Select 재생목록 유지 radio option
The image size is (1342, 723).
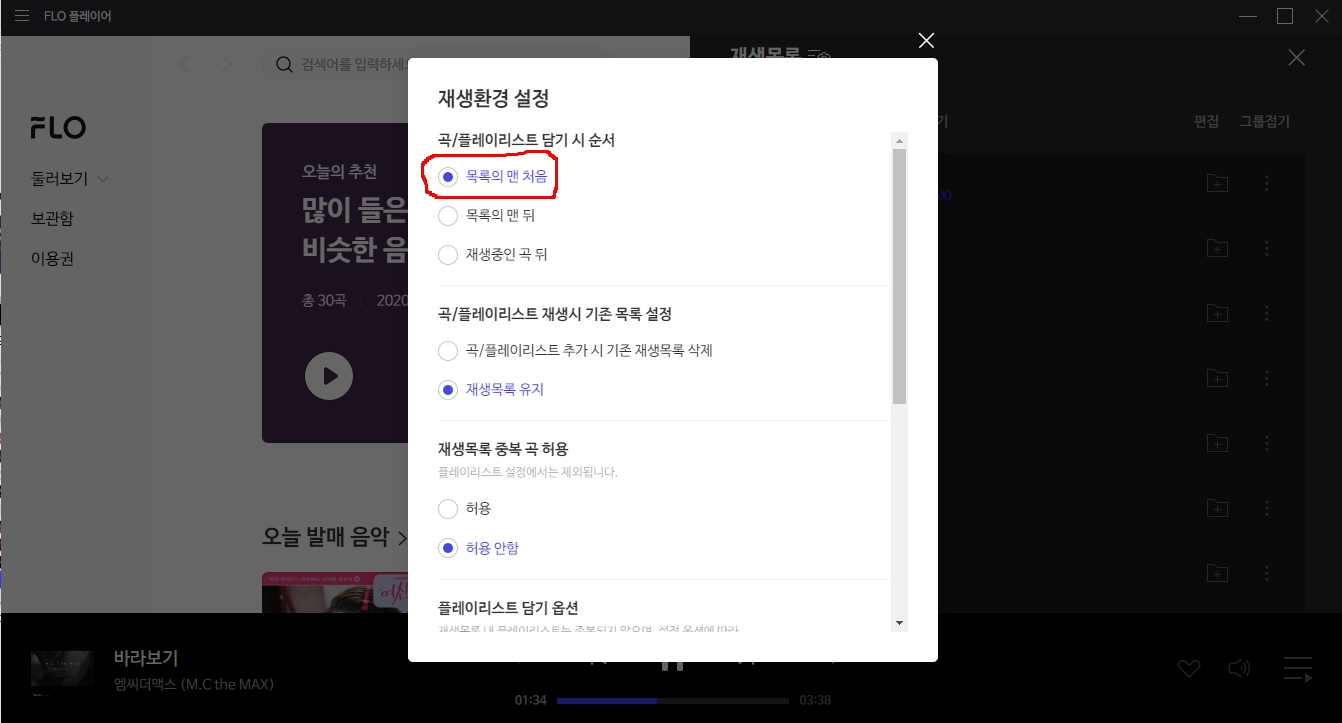448,390
